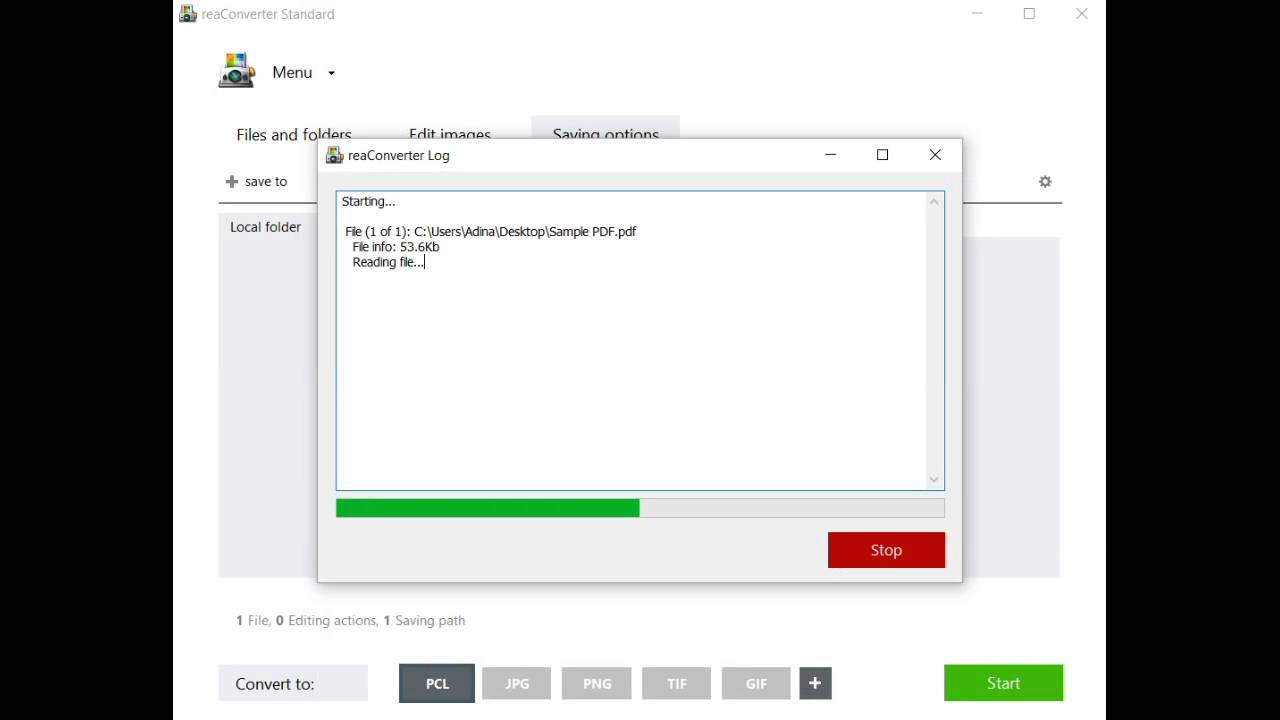Close the reaConverter Log window
The height and width of the screenshot is (720, 1280).
click(935, 155)
